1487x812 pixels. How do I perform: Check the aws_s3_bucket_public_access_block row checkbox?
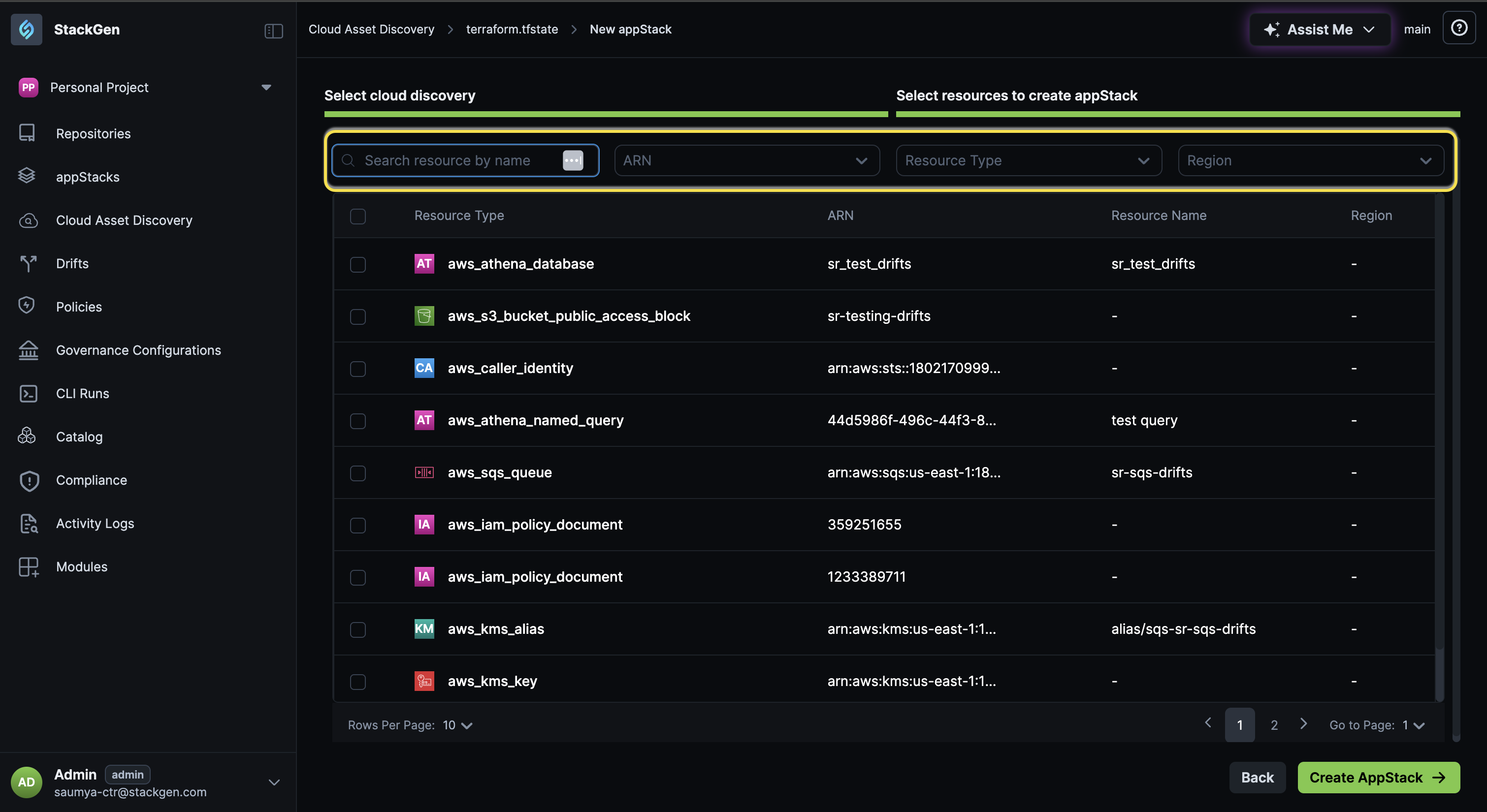point(358,317)
